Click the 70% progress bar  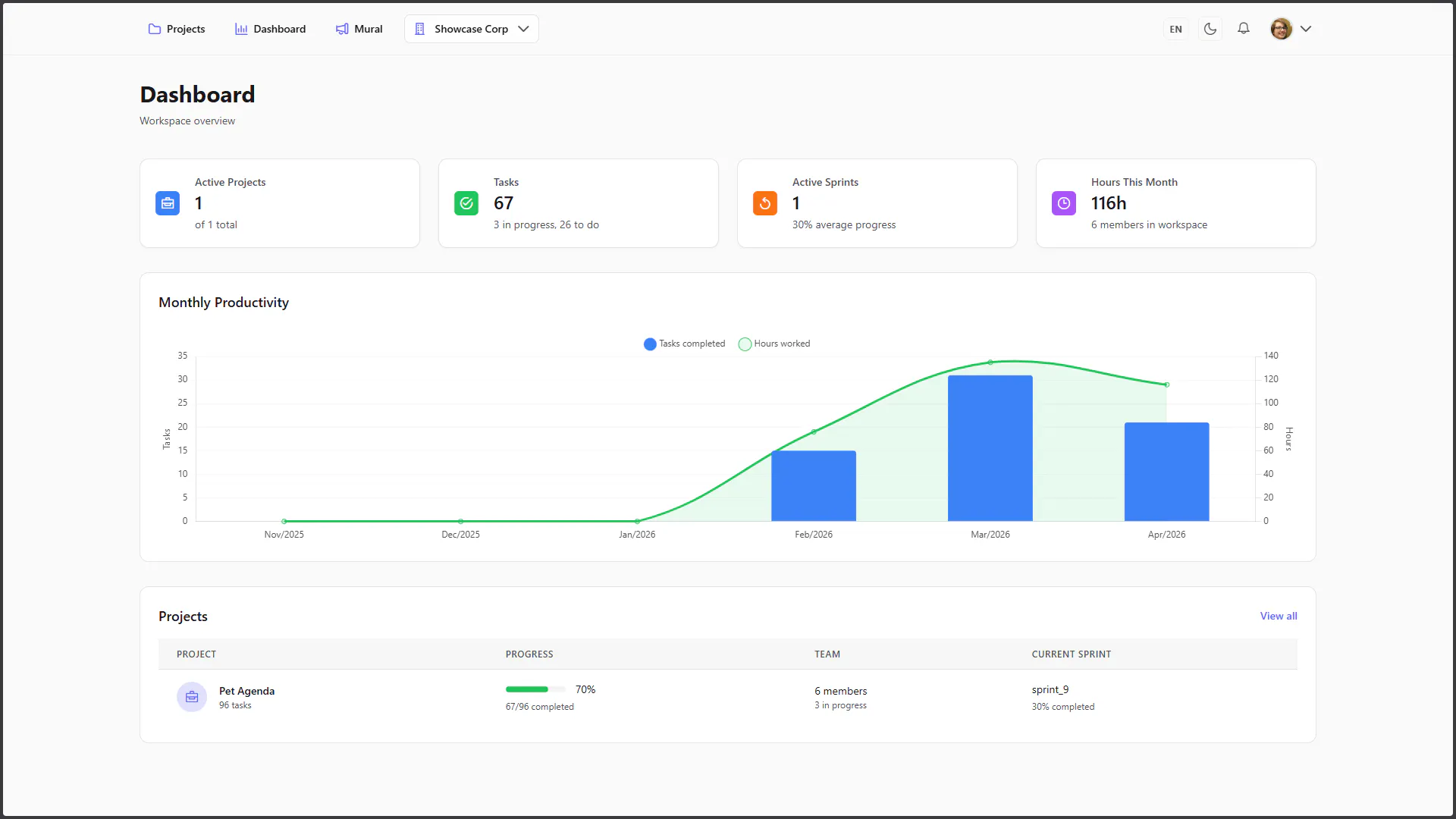(x=535, y=689)
